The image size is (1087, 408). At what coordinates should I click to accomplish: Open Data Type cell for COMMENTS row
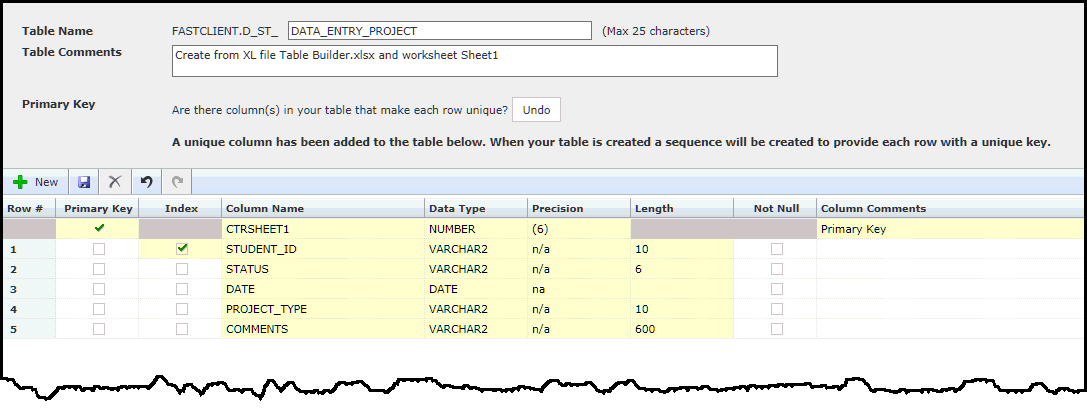coord(475,329)
